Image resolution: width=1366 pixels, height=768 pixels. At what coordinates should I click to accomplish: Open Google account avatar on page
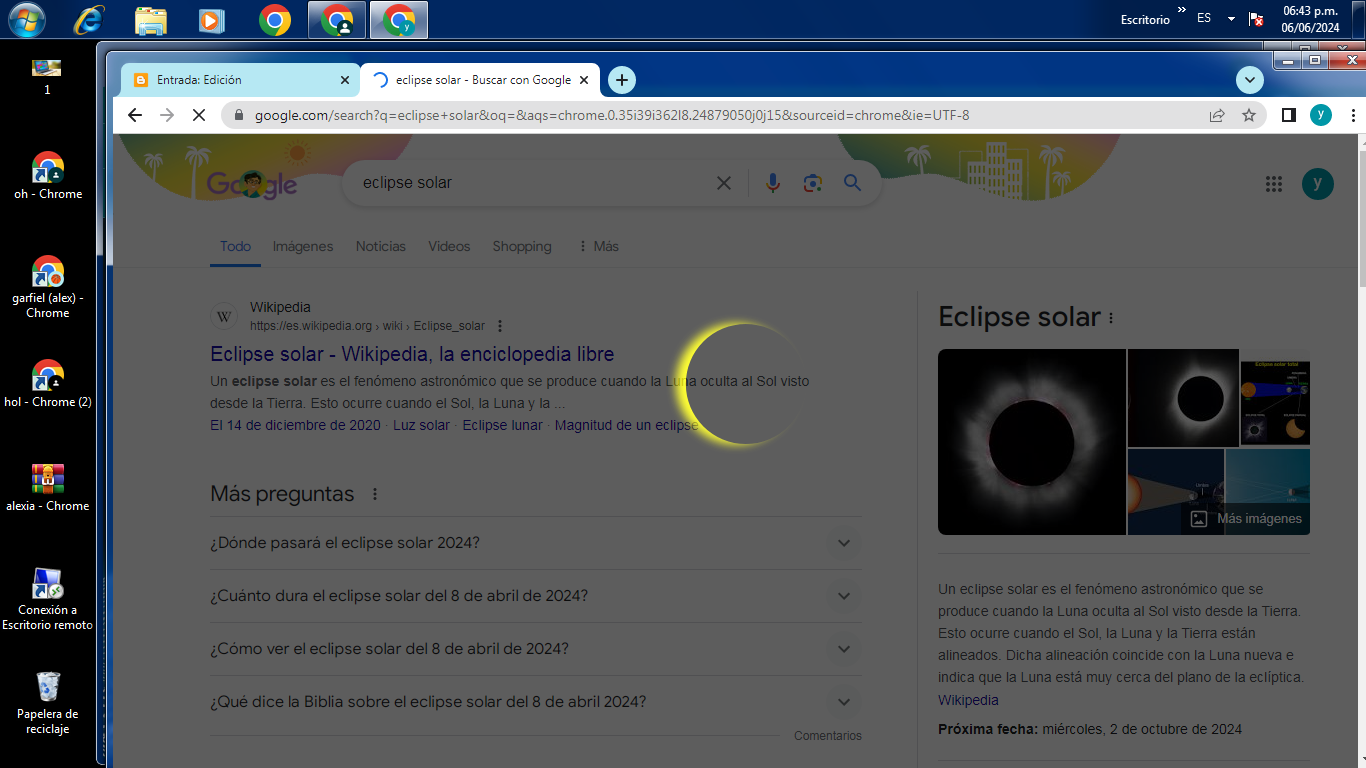tap(1318, 183)
